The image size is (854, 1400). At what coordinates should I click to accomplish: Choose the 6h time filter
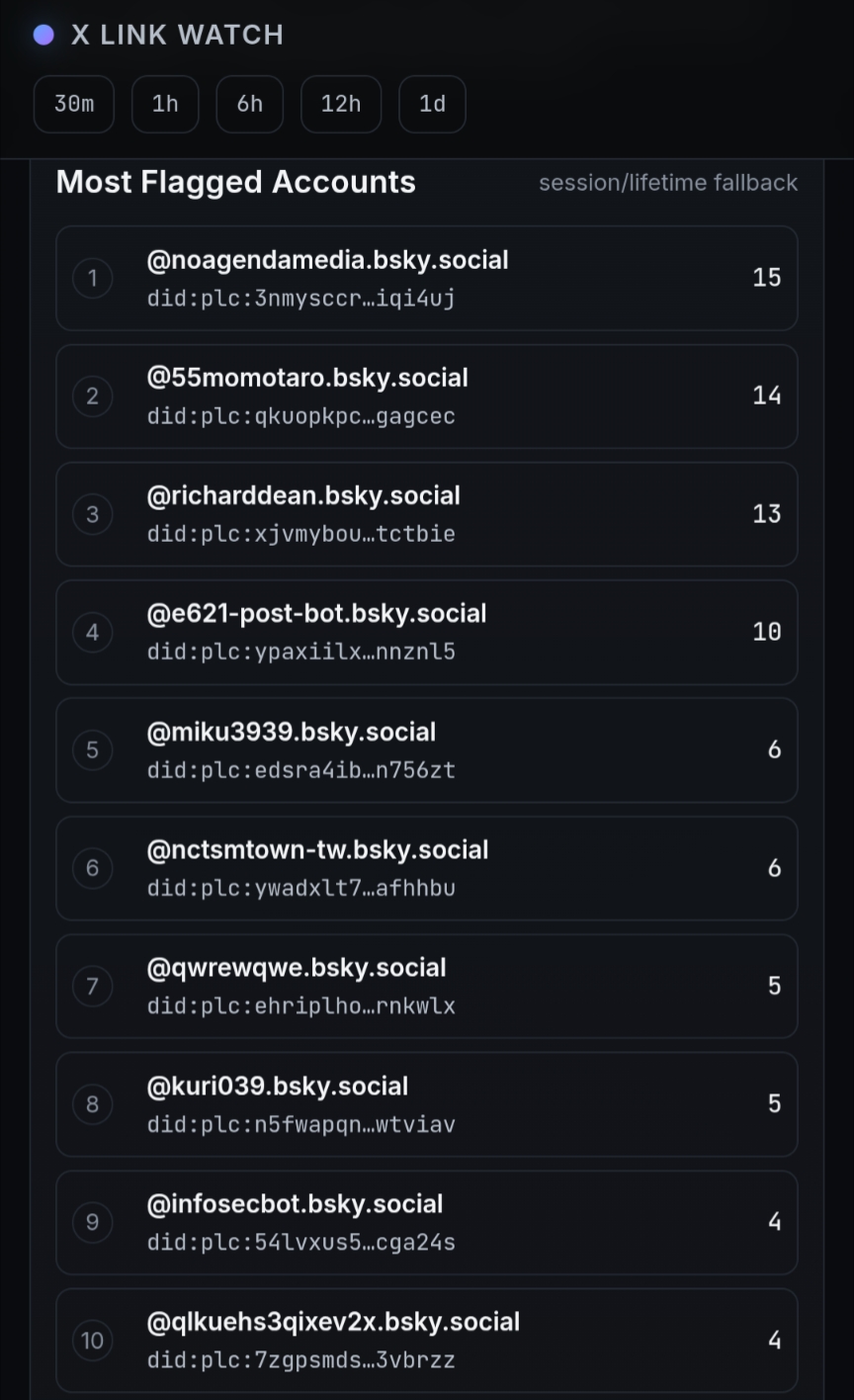[250, 104]
